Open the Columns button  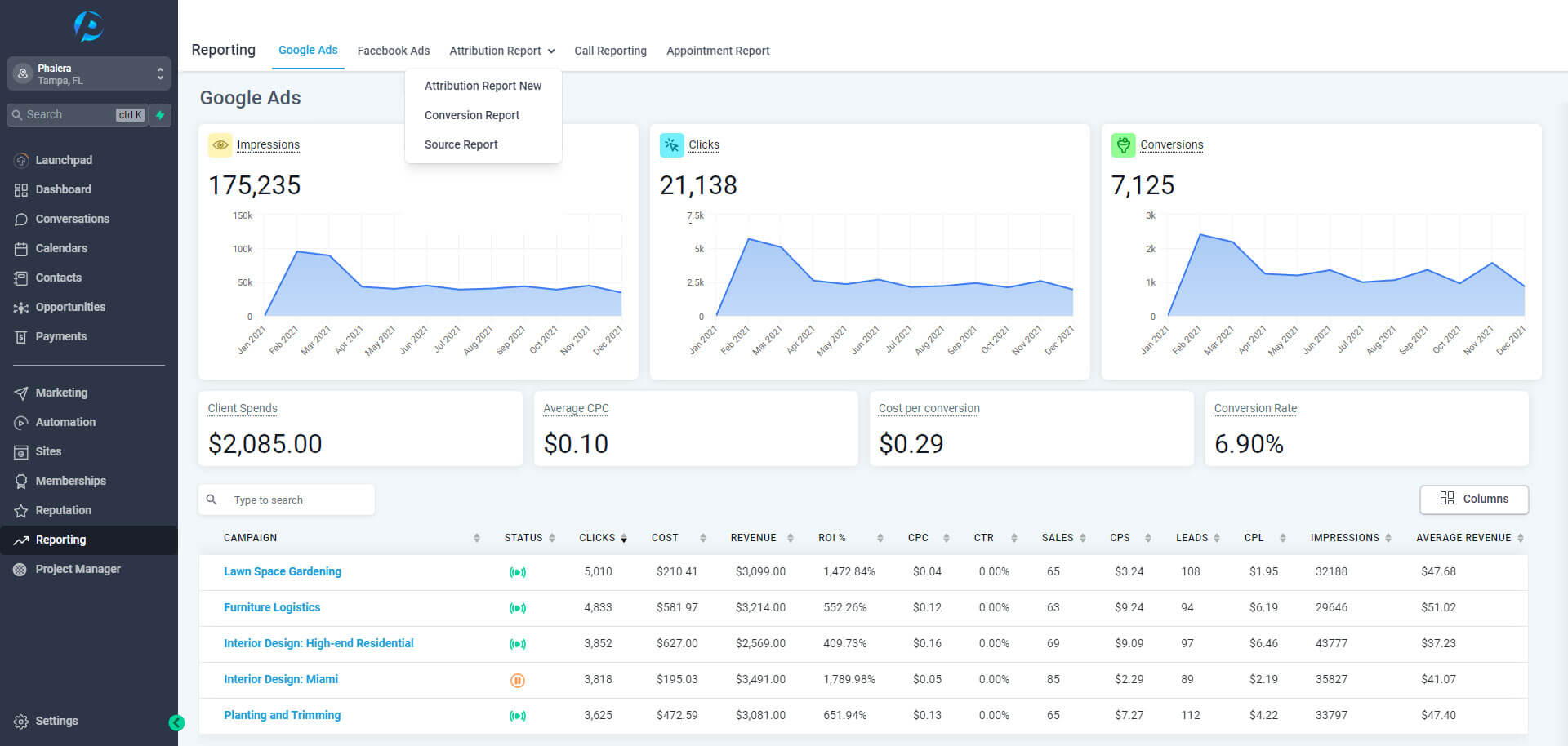coord(1474,500)
